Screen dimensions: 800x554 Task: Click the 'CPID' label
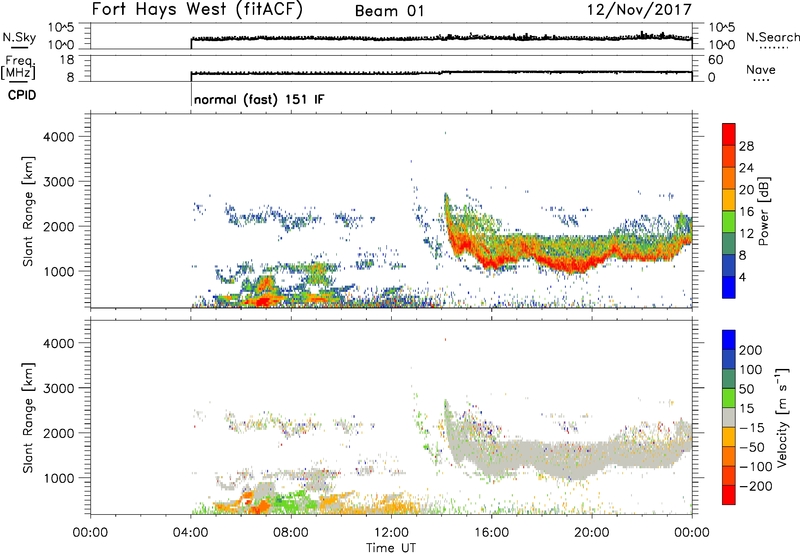click(21, 95)
